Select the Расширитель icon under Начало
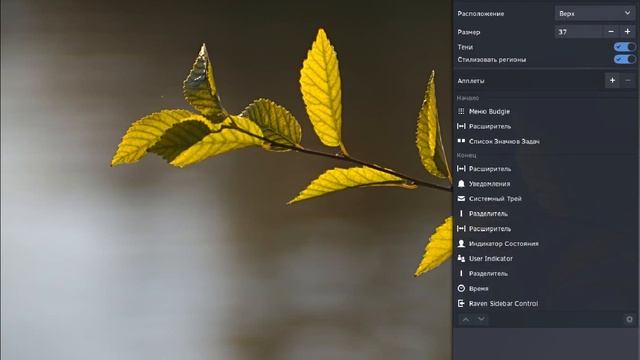 tap(461, 126)
